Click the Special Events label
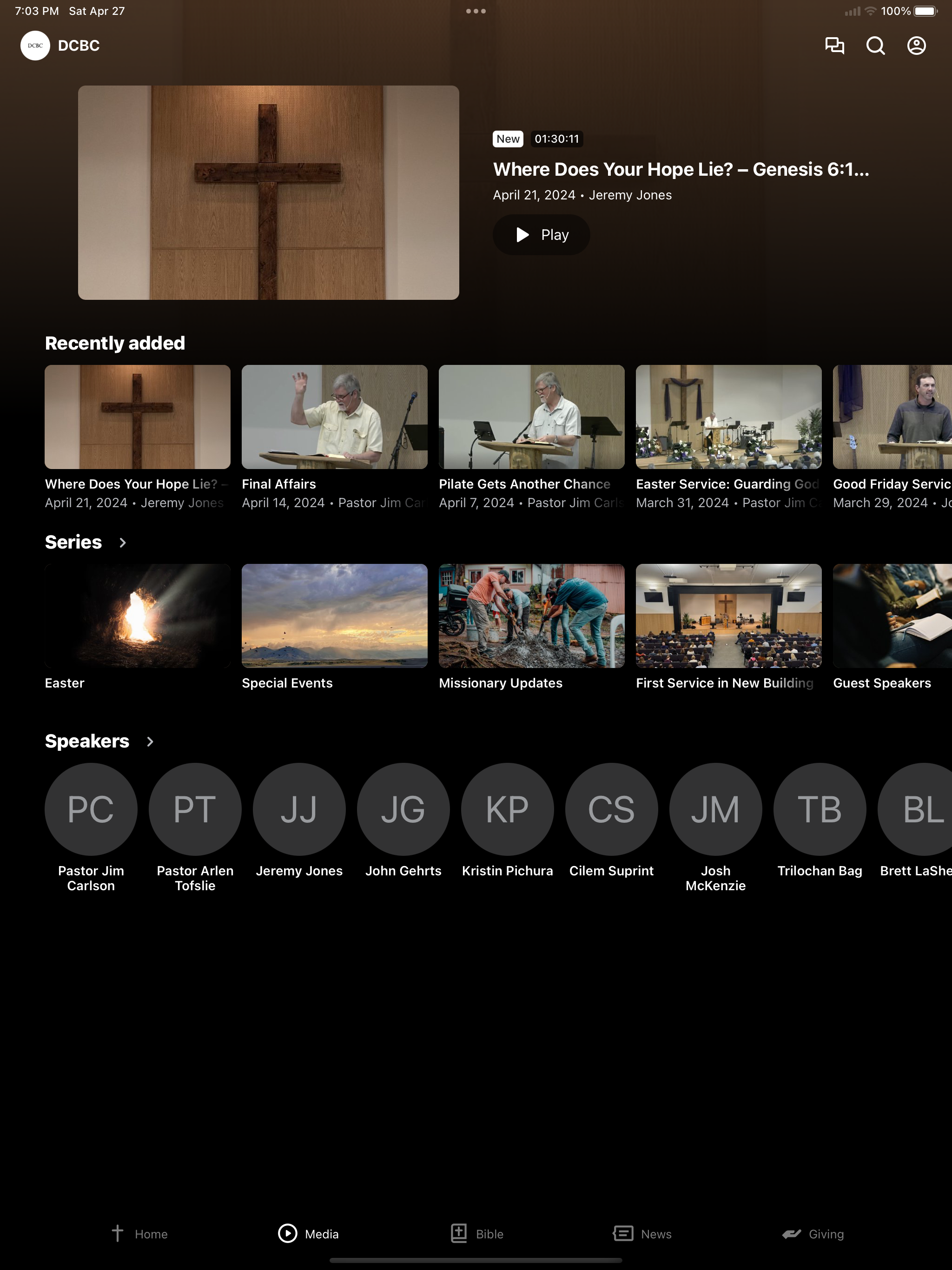Image resolution: width=952 pixels, height=1270 pixels. (x=287, y=683)
